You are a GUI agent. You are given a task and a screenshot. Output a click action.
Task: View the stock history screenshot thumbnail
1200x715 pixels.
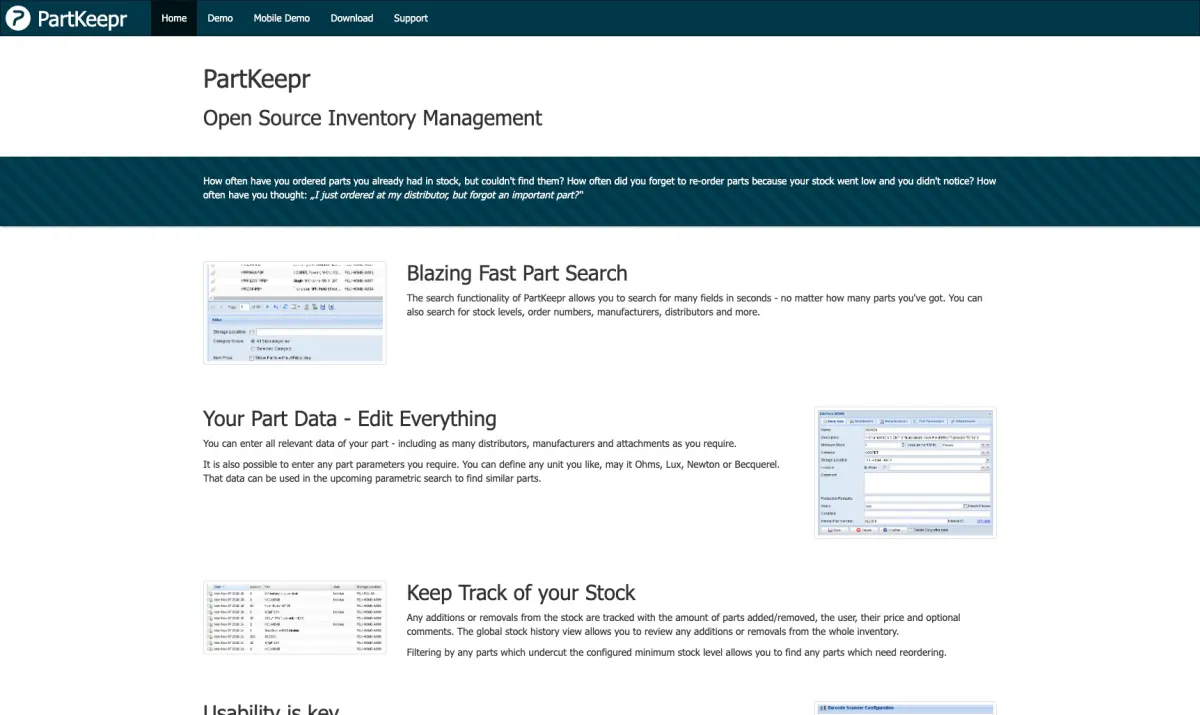[294, 617]
